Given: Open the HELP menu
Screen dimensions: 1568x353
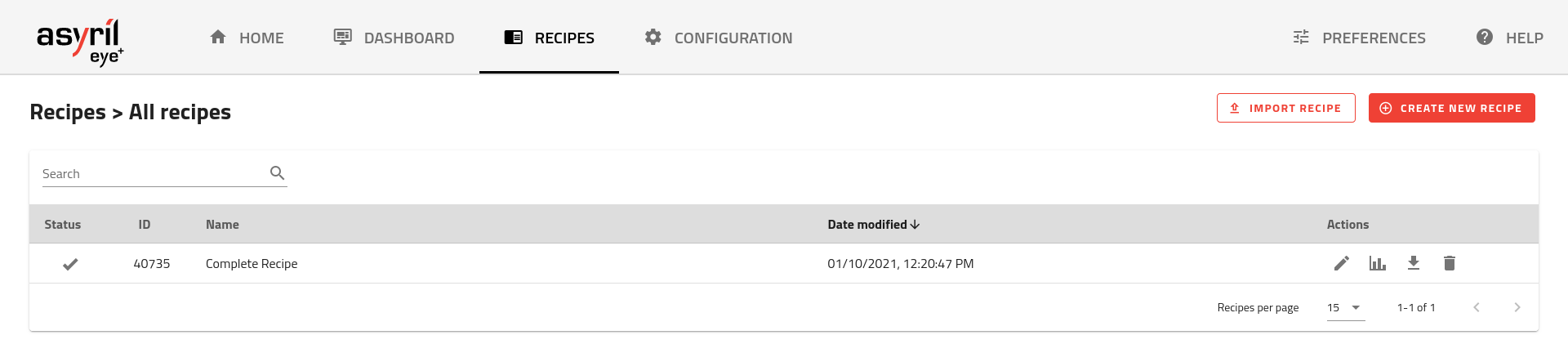Looking at the screenshot, I should coord(1509,38).
